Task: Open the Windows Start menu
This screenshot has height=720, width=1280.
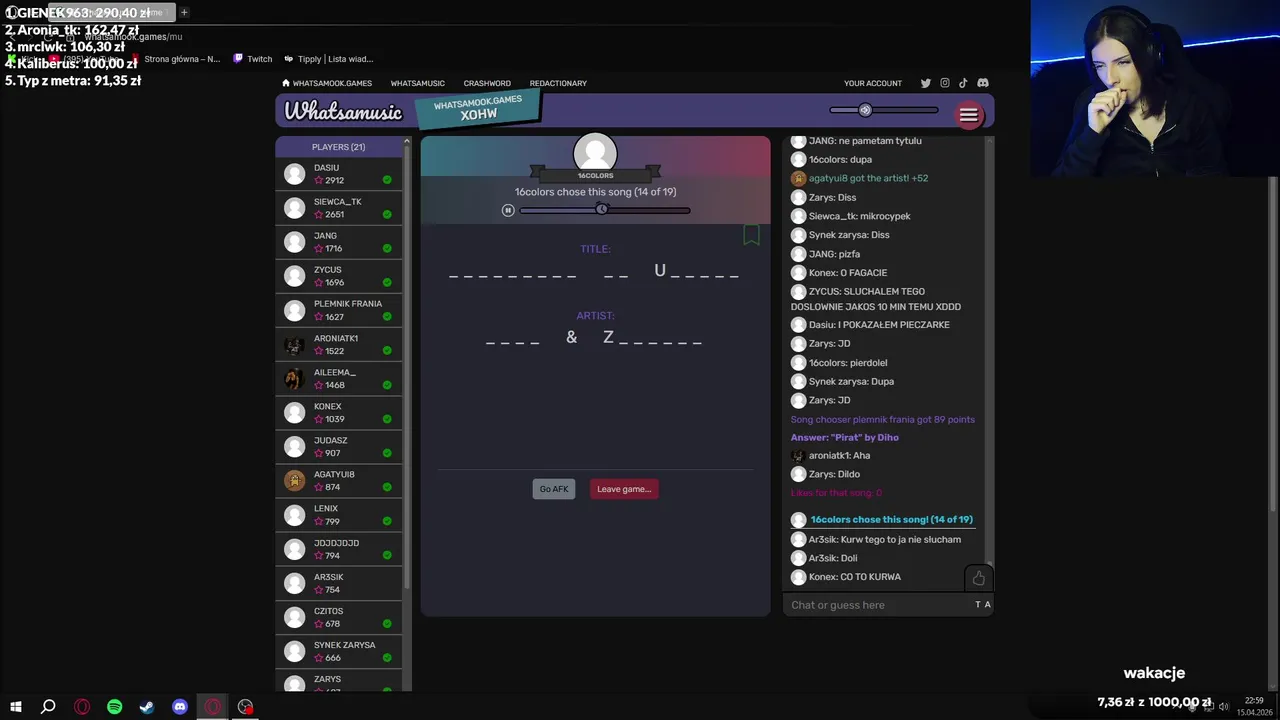Action: point(16,707)
